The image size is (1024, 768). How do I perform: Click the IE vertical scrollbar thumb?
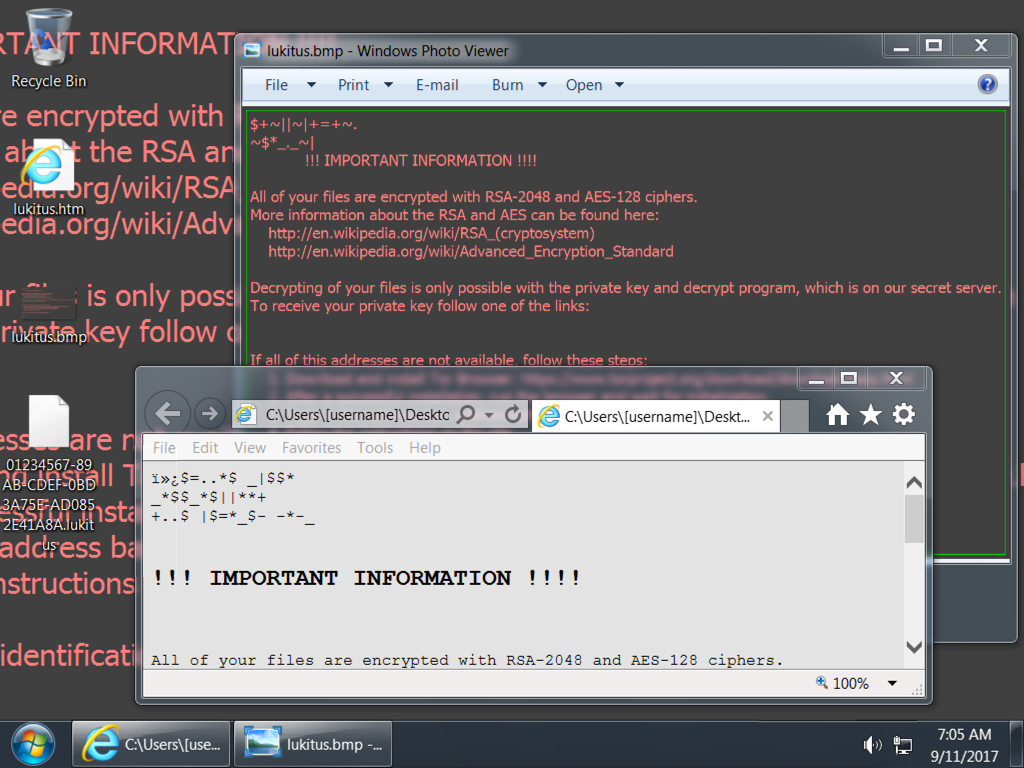tap(914, 519)
